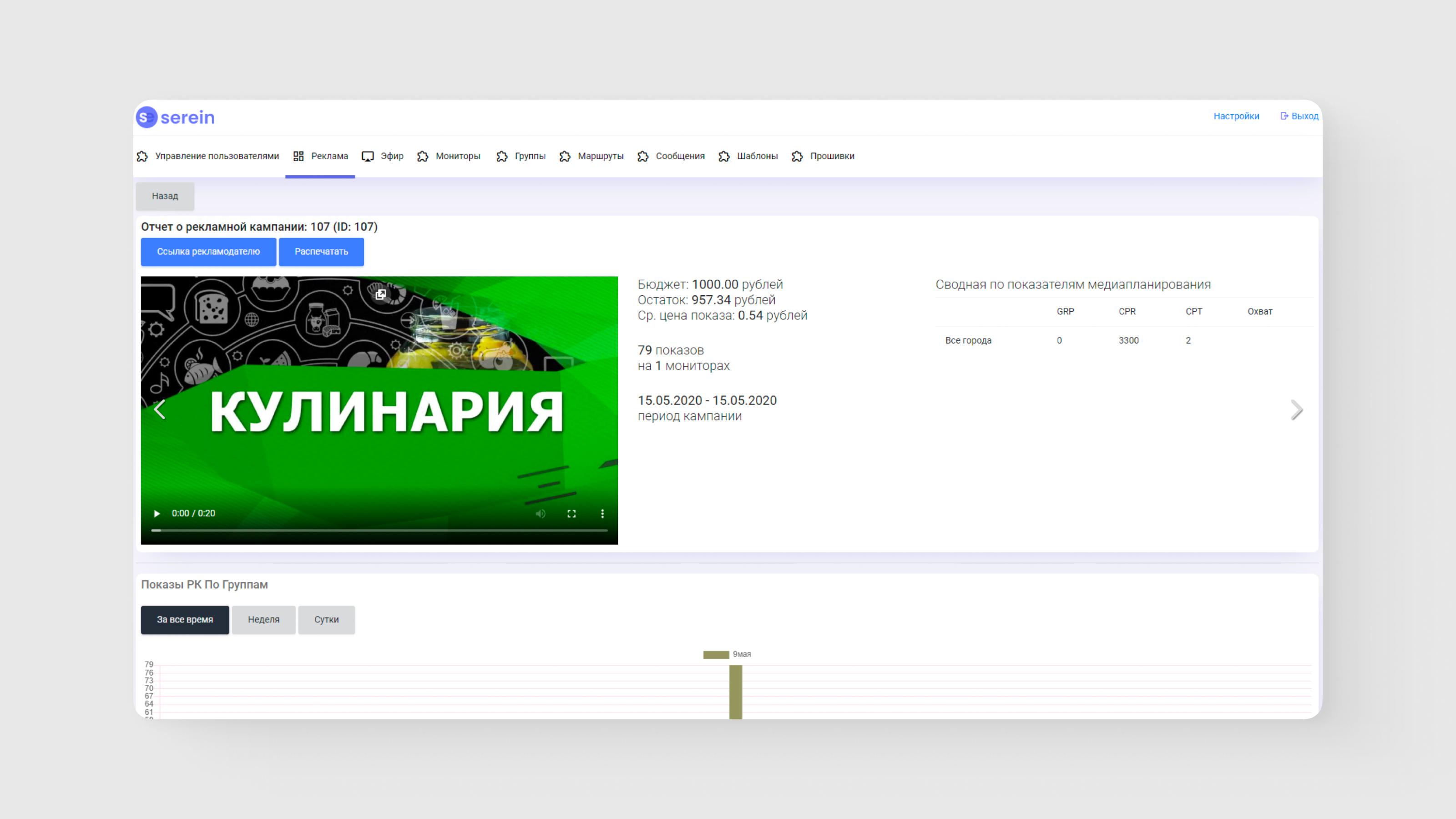Mute the video volume icon

541,513
